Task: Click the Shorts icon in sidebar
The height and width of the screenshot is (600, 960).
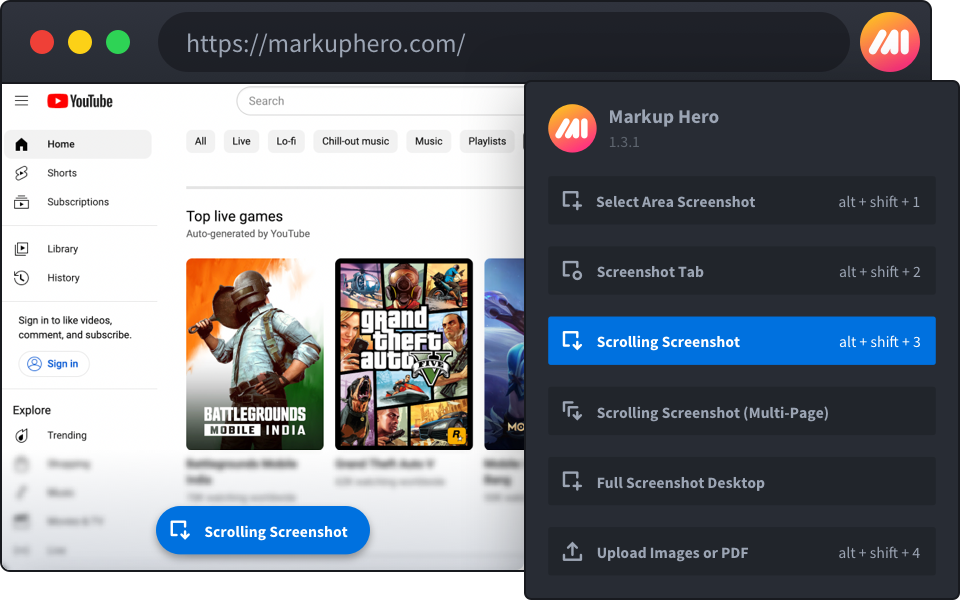Action: pyautogui.click(x=21, y=173)
